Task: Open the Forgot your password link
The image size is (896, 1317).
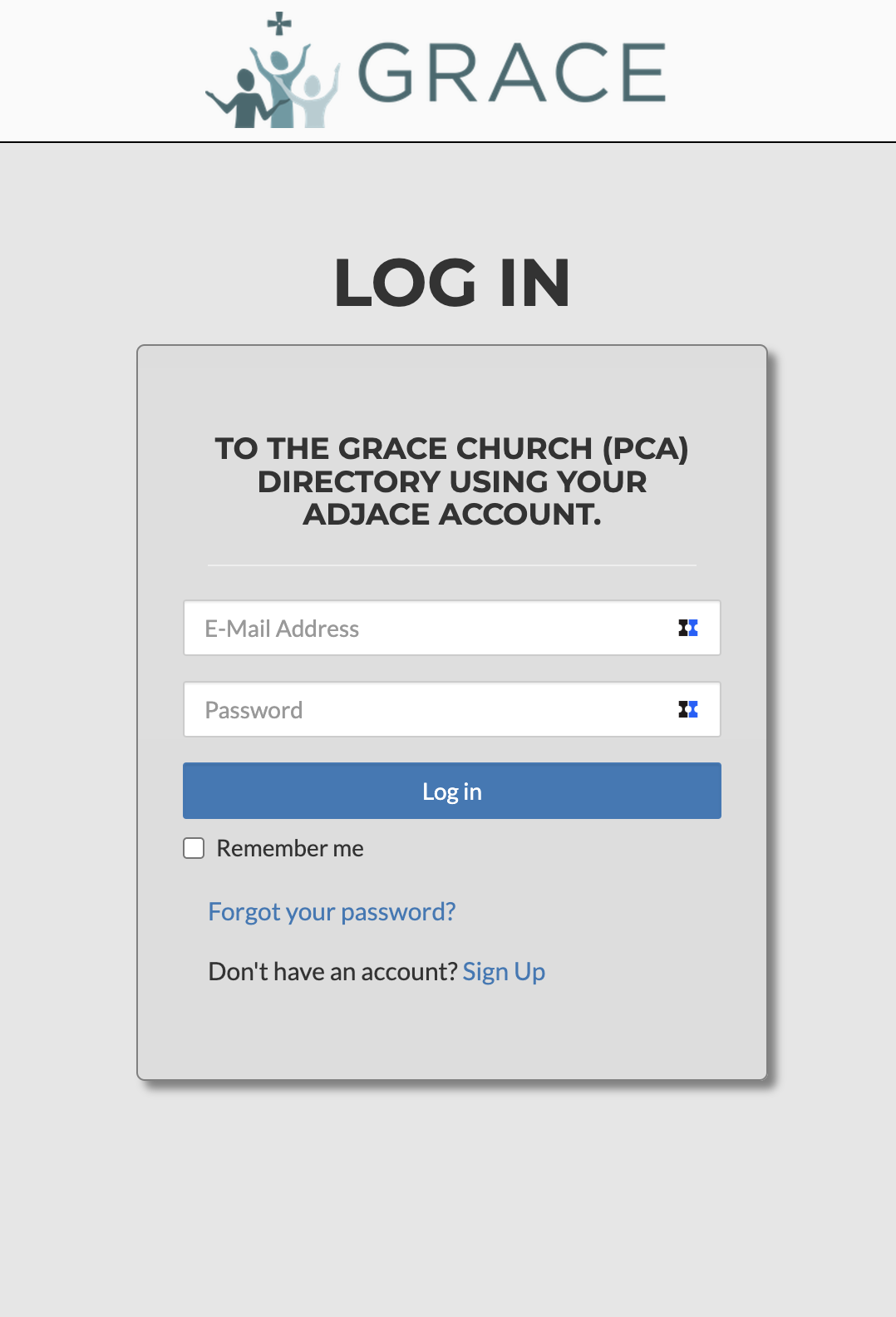Action: (x=332, y=911)
